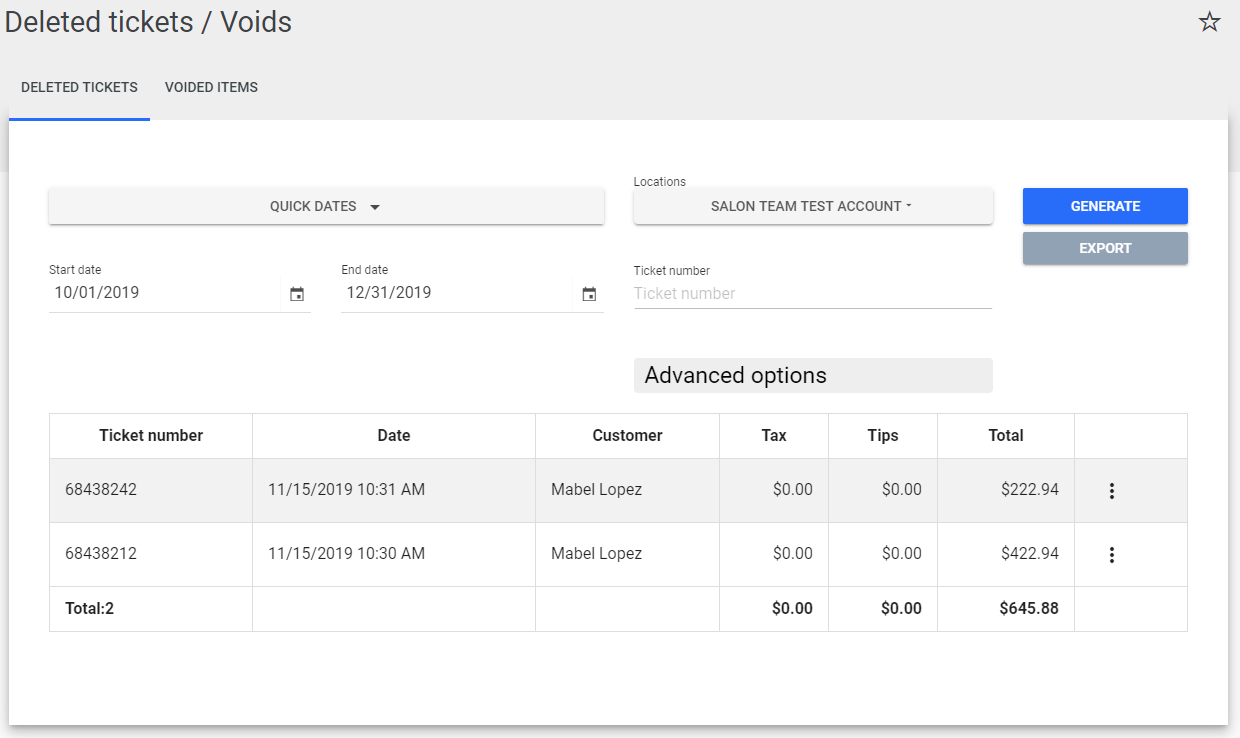Open the Salon Team Test Account locations dropdown
The width and height of the screenshot is (1240, 738).
click(x=812, y=206)
